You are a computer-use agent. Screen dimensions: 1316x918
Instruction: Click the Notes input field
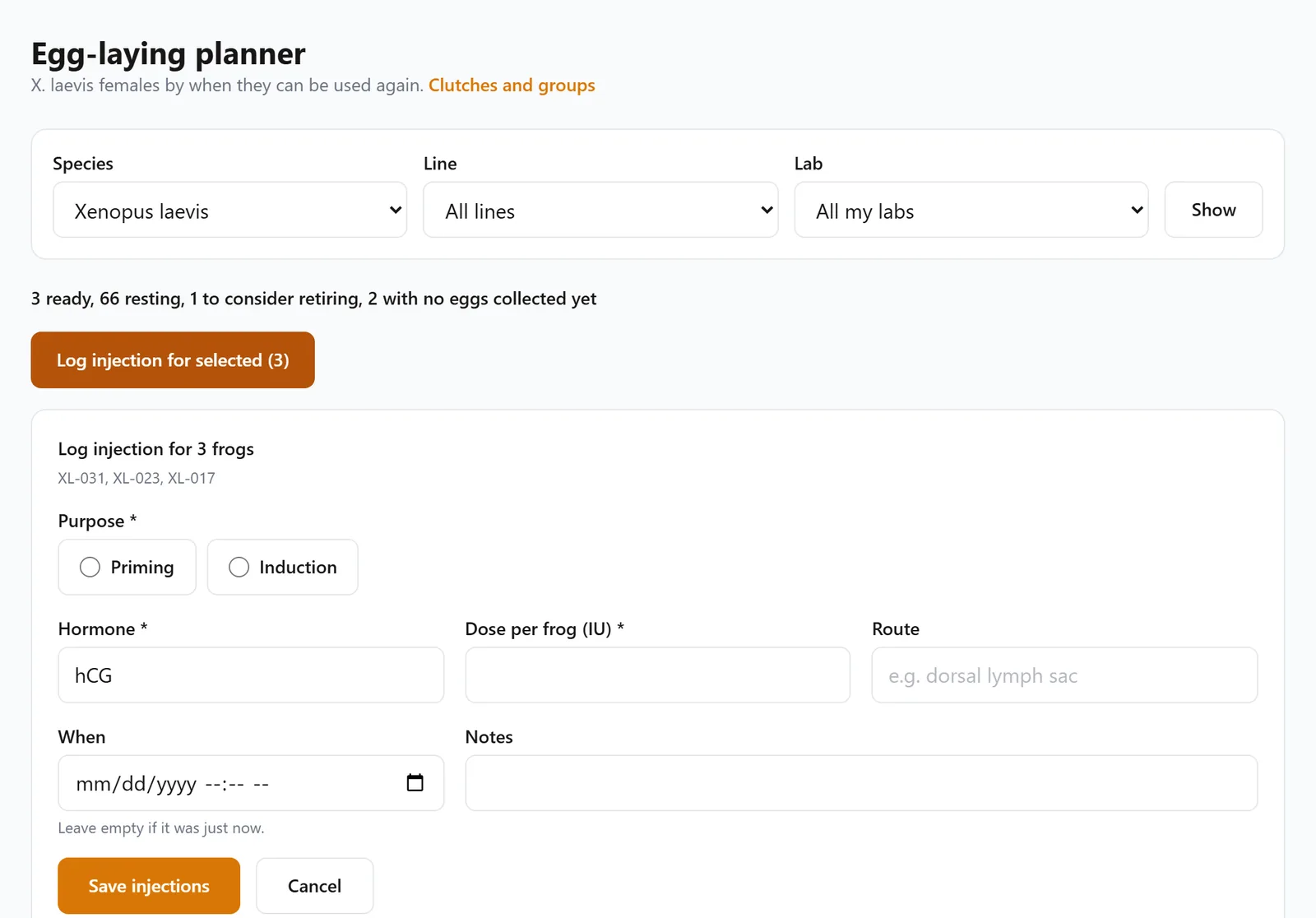coord(861,783)
